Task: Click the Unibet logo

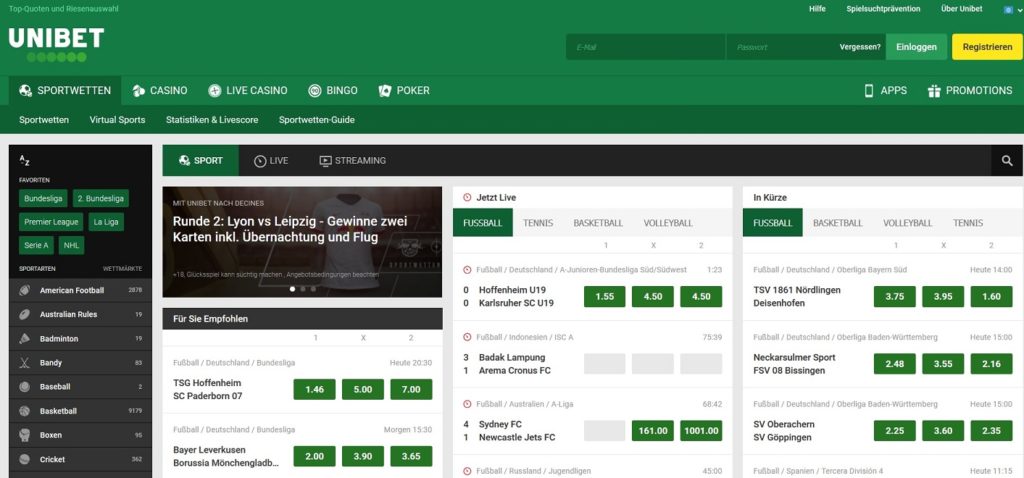Action: (56, 44)
